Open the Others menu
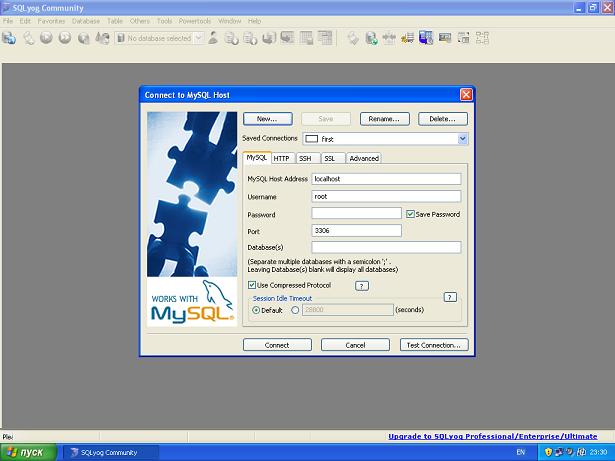 [x=140, y=21]
